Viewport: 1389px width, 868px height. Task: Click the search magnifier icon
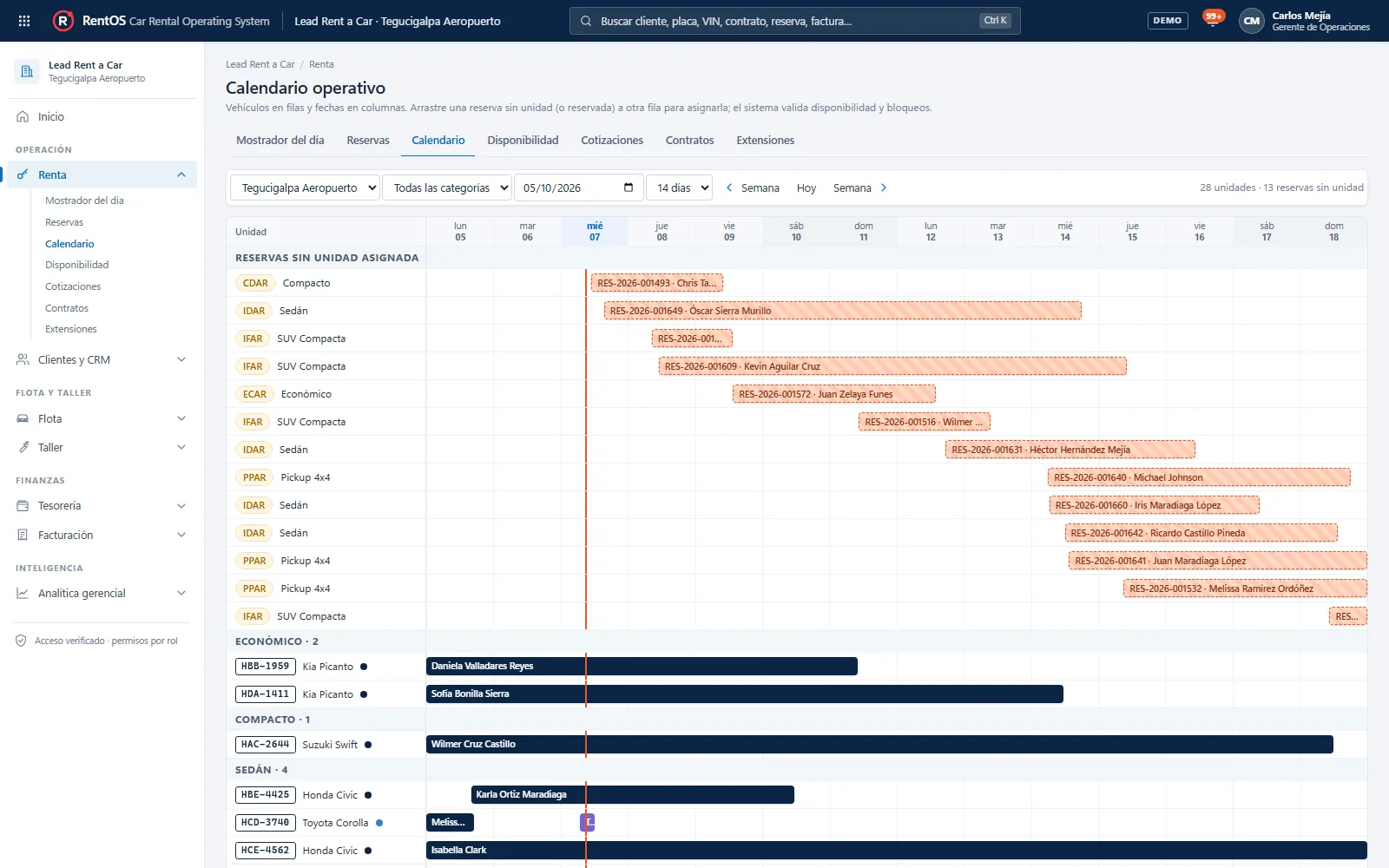(x=586, y=21)
